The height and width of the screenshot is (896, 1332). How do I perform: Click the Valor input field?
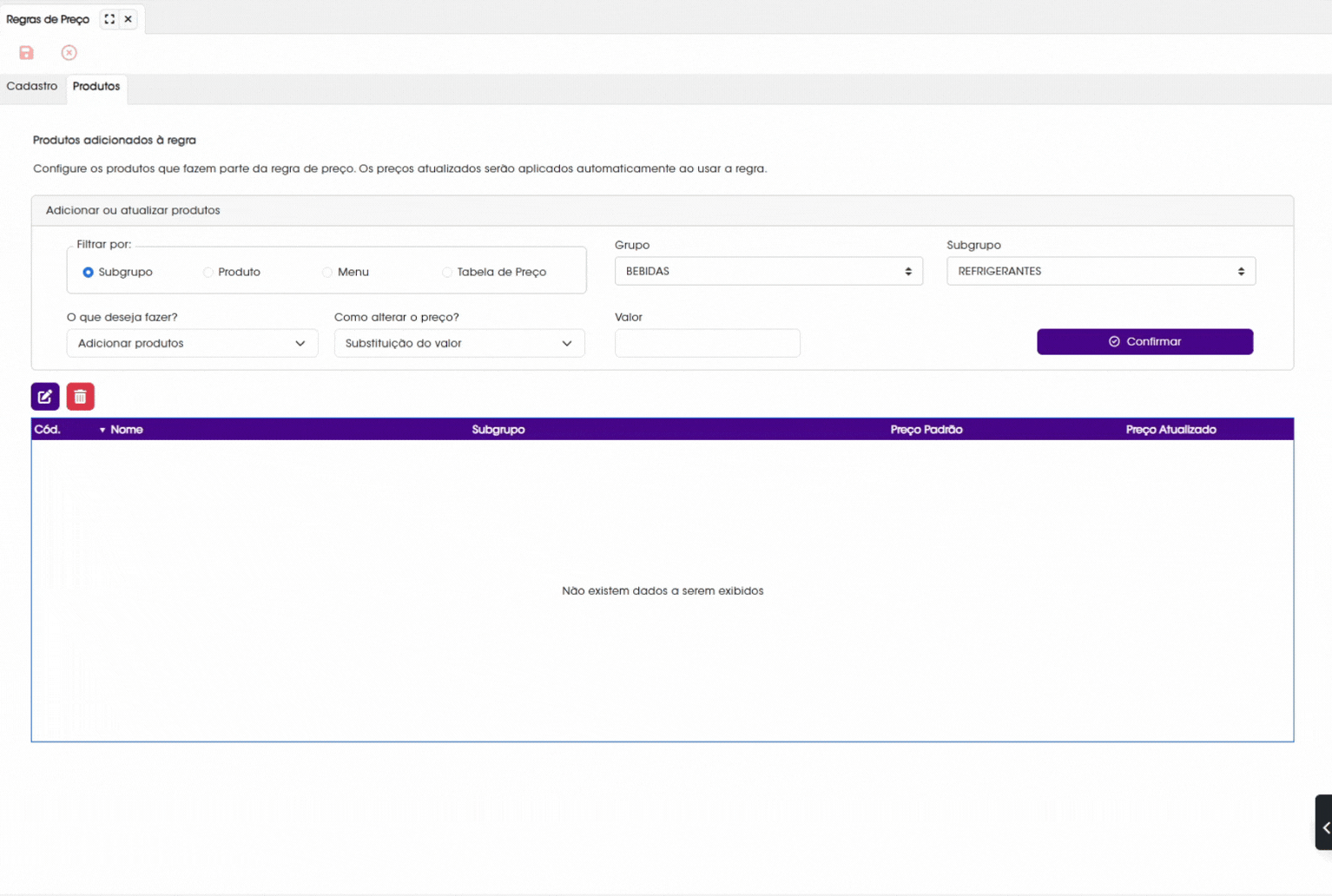[x=707, y=343]
